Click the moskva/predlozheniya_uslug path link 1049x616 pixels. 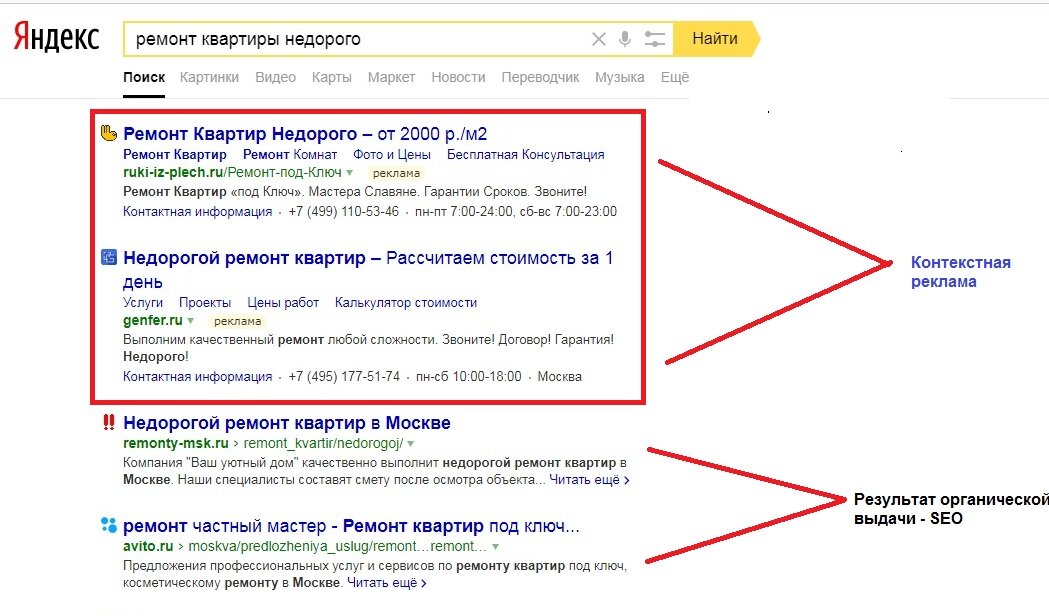[x=337, y=546]
